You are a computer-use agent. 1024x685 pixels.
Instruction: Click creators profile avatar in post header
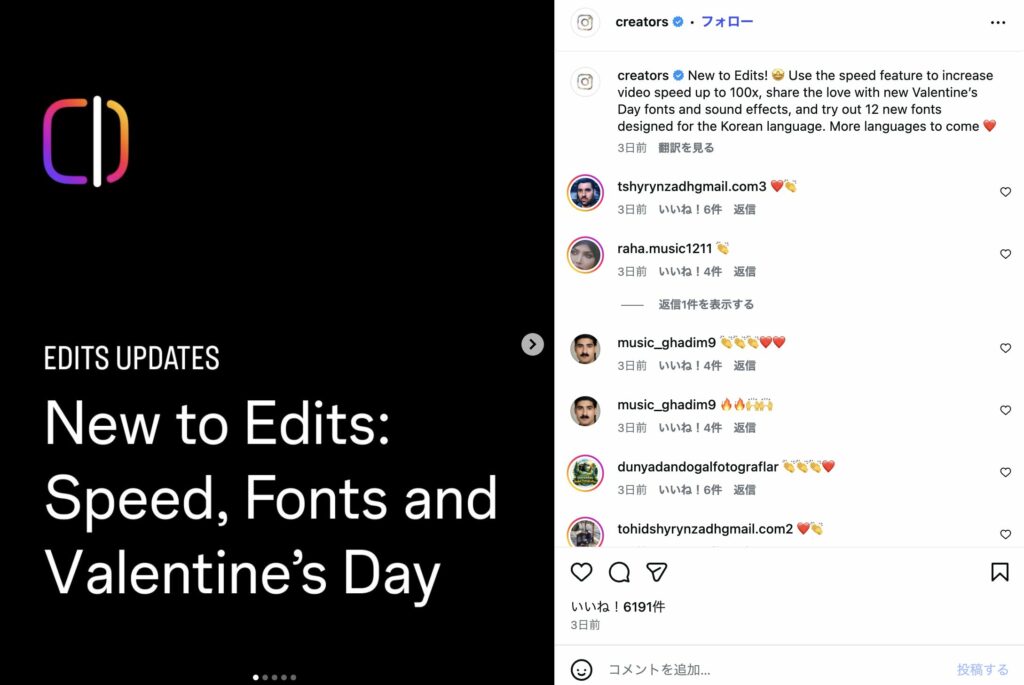[585, 22]
